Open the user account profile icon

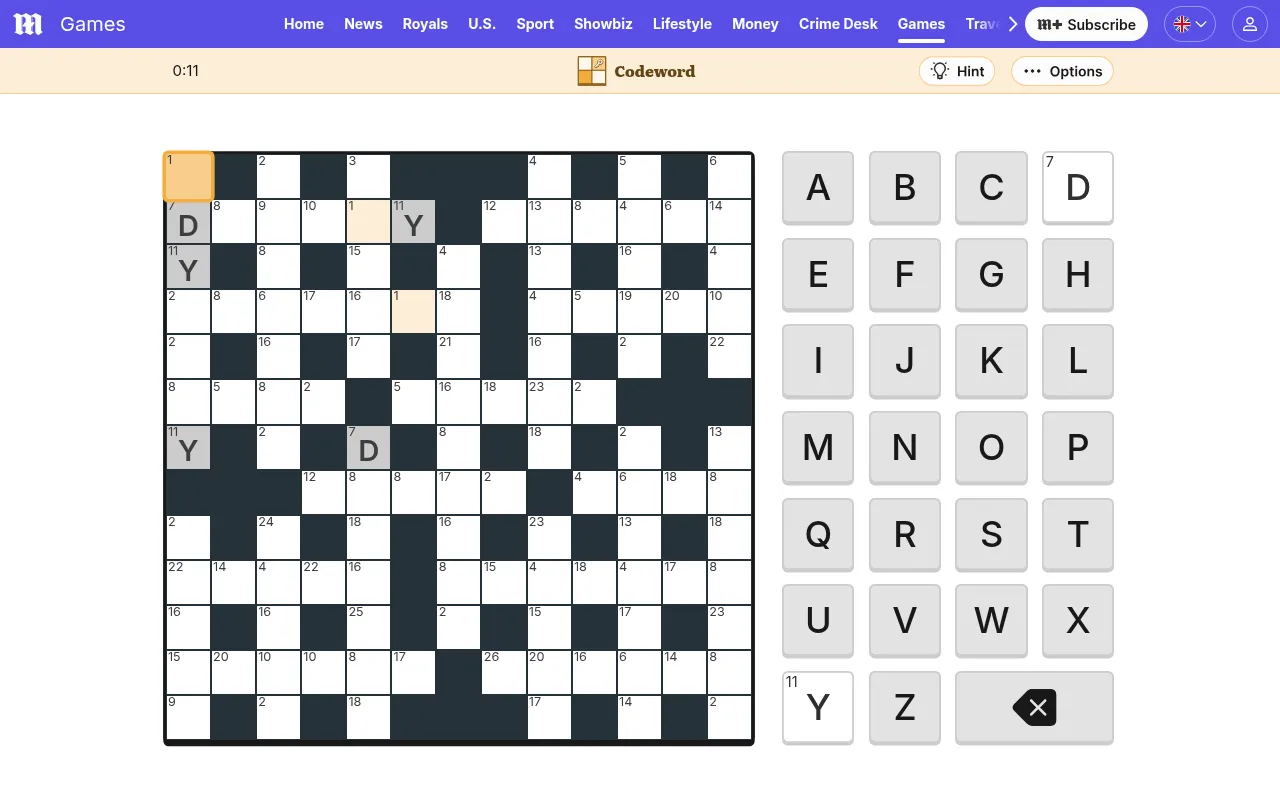(x=1249, y=24)
